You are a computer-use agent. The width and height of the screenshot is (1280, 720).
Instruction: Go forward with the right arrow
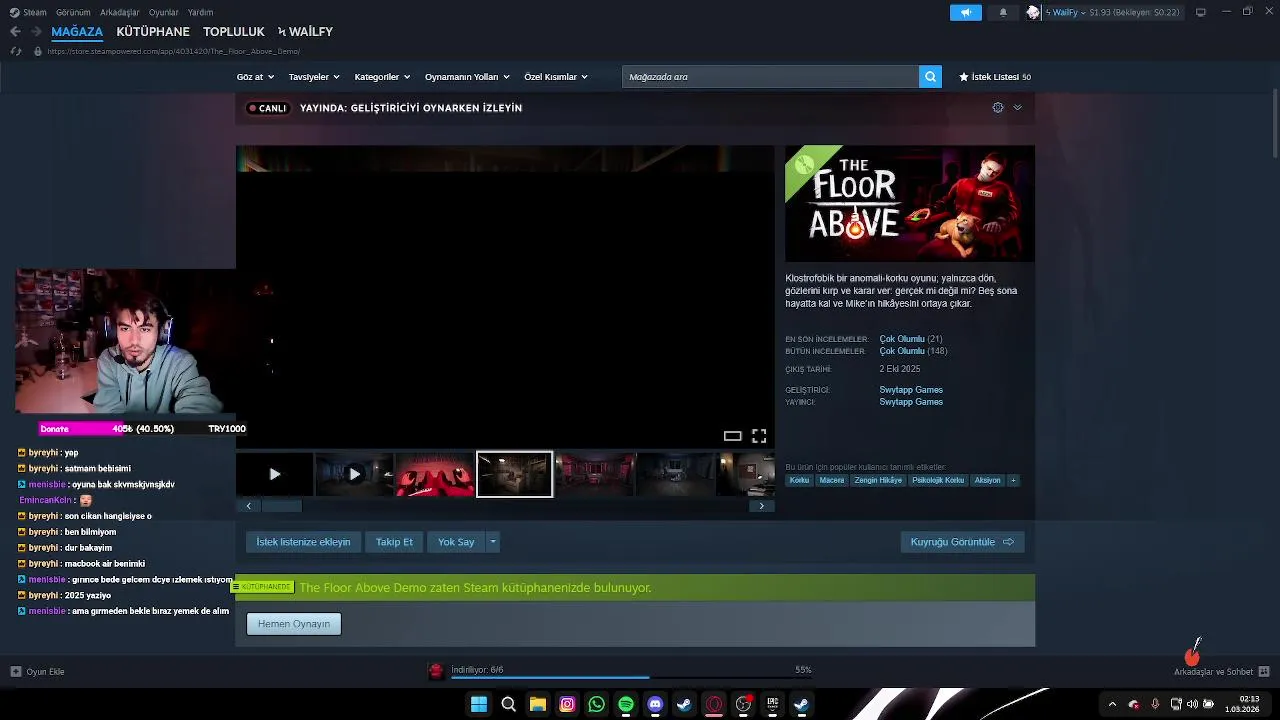coord(36,31)
